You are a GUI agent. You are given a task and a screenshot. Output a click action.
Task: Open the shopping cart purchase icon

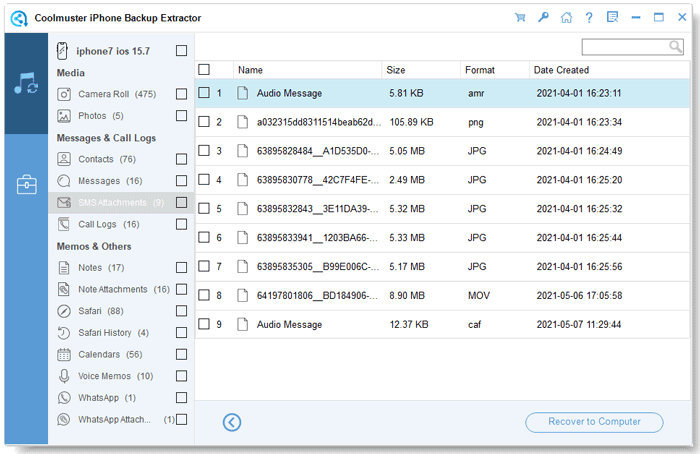[520, 17]
